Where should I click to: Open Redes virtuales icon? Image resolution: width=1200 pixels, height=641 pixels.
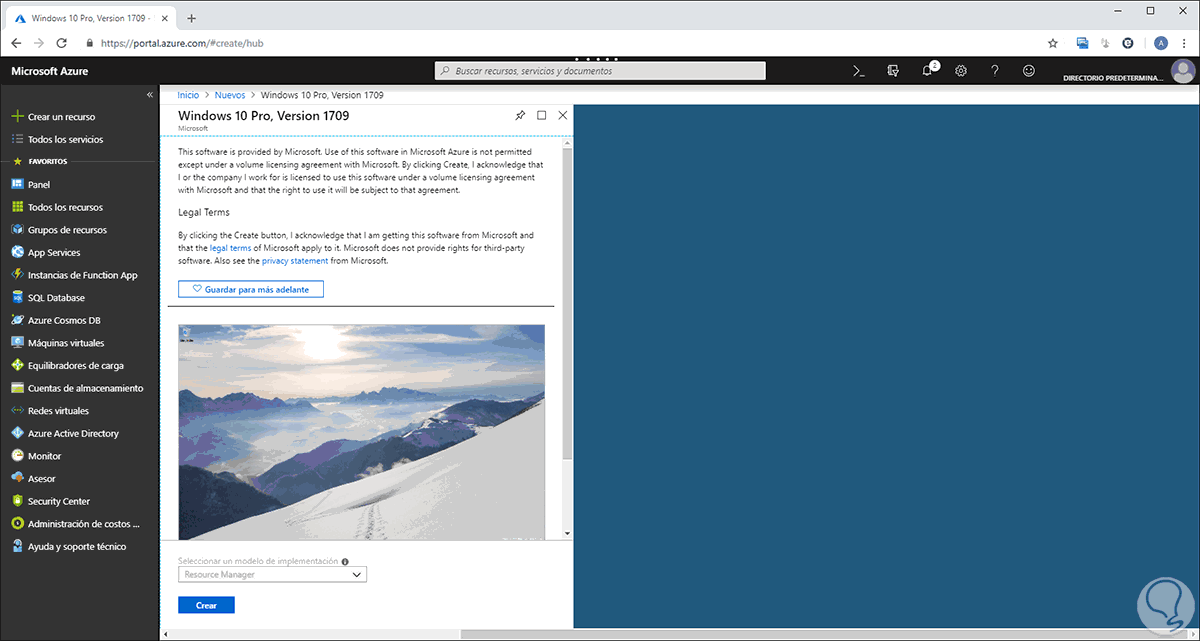17,411
